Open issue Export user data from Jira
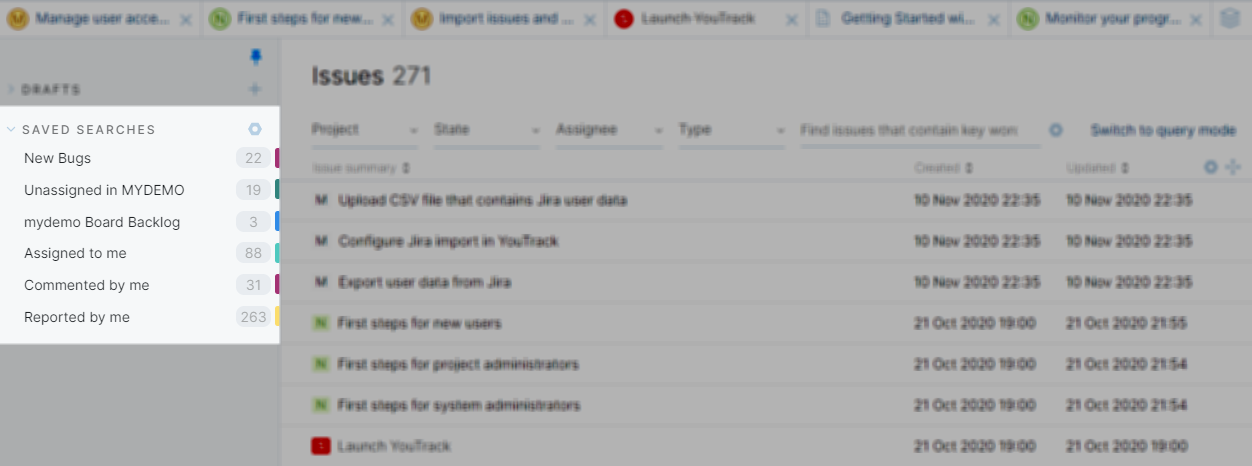 coord(424,282)
